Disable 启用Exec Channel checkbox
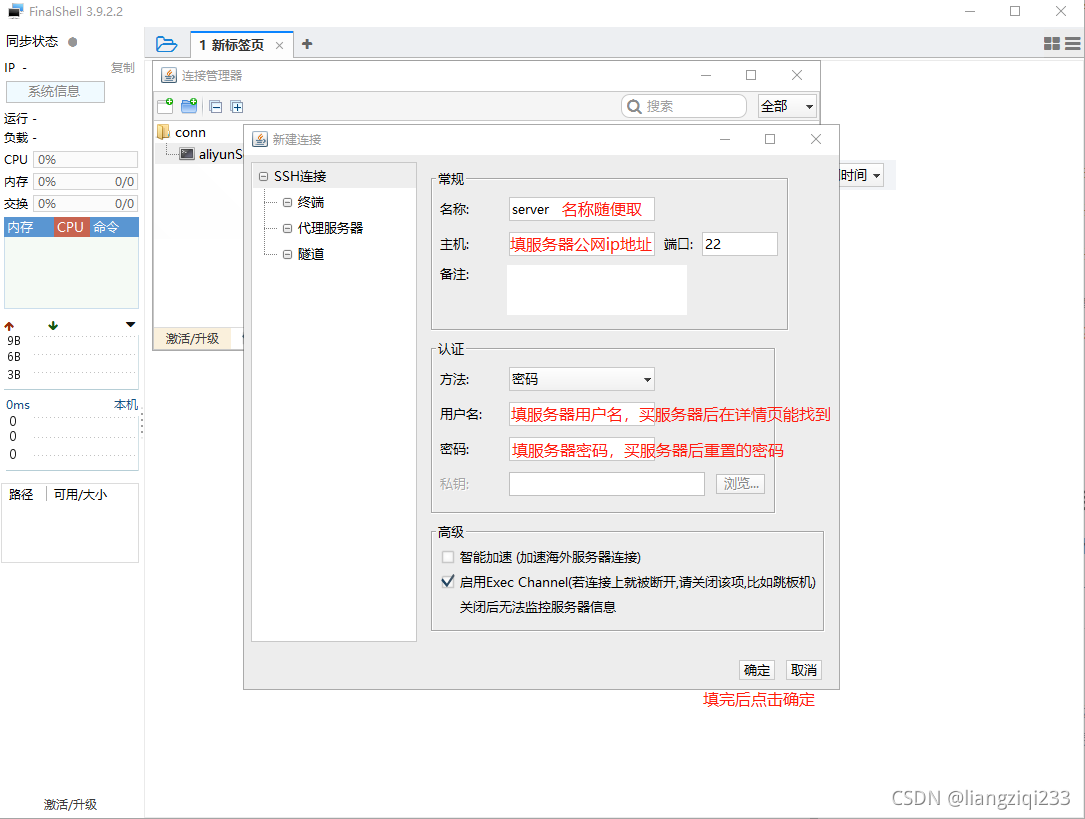 pyautogui.click(x=448, y=582)
